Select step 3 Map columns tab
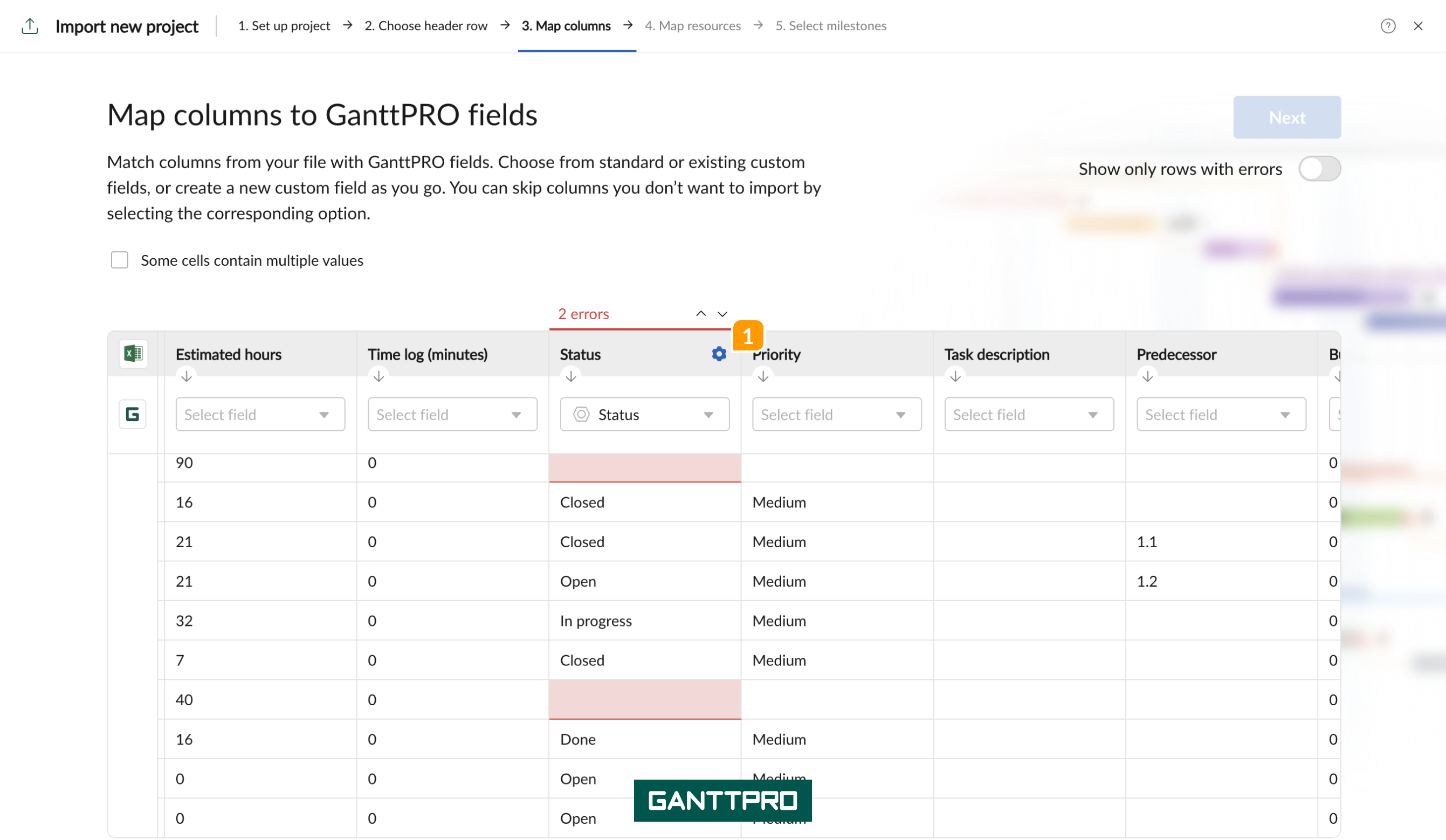Viewport: 1446px width, 840px height. [566, 26]
